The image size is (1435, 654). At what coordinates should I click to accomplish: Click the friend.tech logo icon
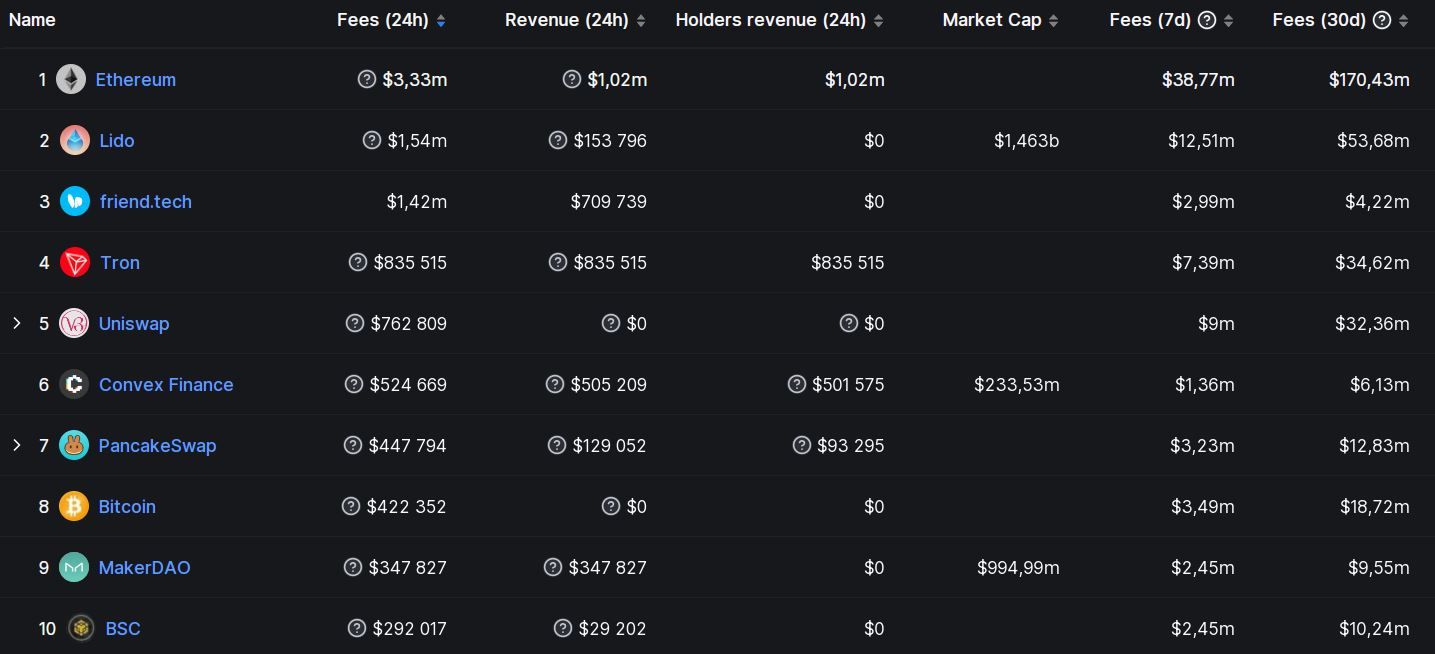pyautogui.click(x=75, y=202)
